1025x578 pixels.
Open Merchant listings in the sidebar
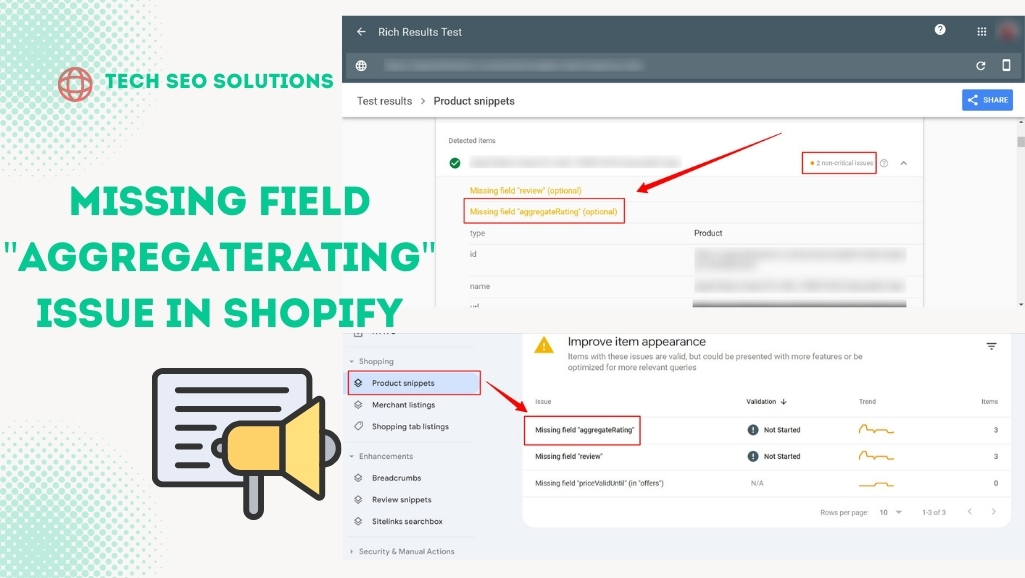[x=403, y=405]
